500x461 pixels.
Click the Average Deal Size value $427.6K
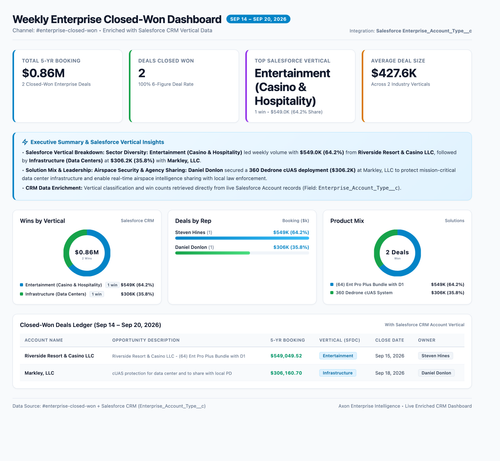[x=394, y=73]
